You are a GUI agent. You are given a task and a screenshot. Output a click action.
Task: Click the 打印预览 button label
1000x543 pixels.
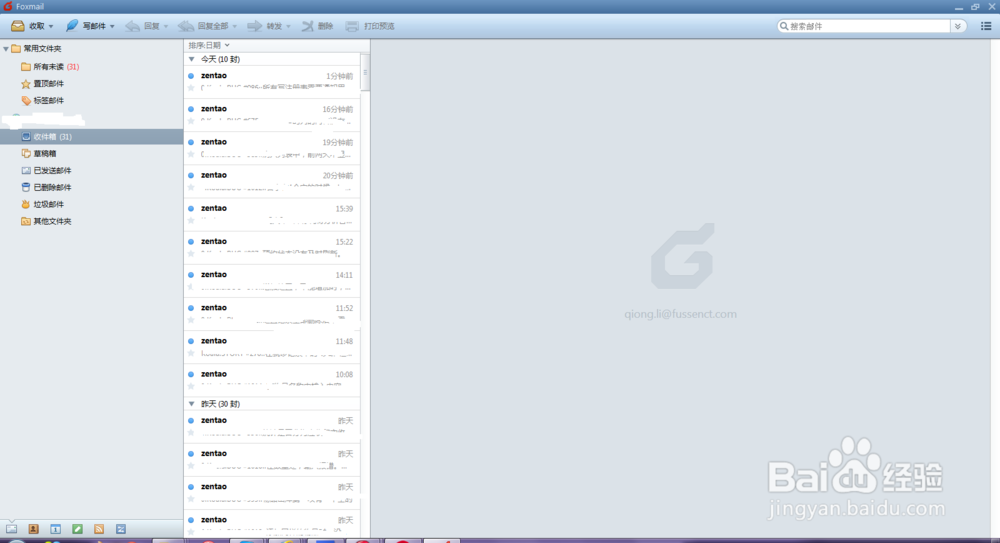(379, 26)
